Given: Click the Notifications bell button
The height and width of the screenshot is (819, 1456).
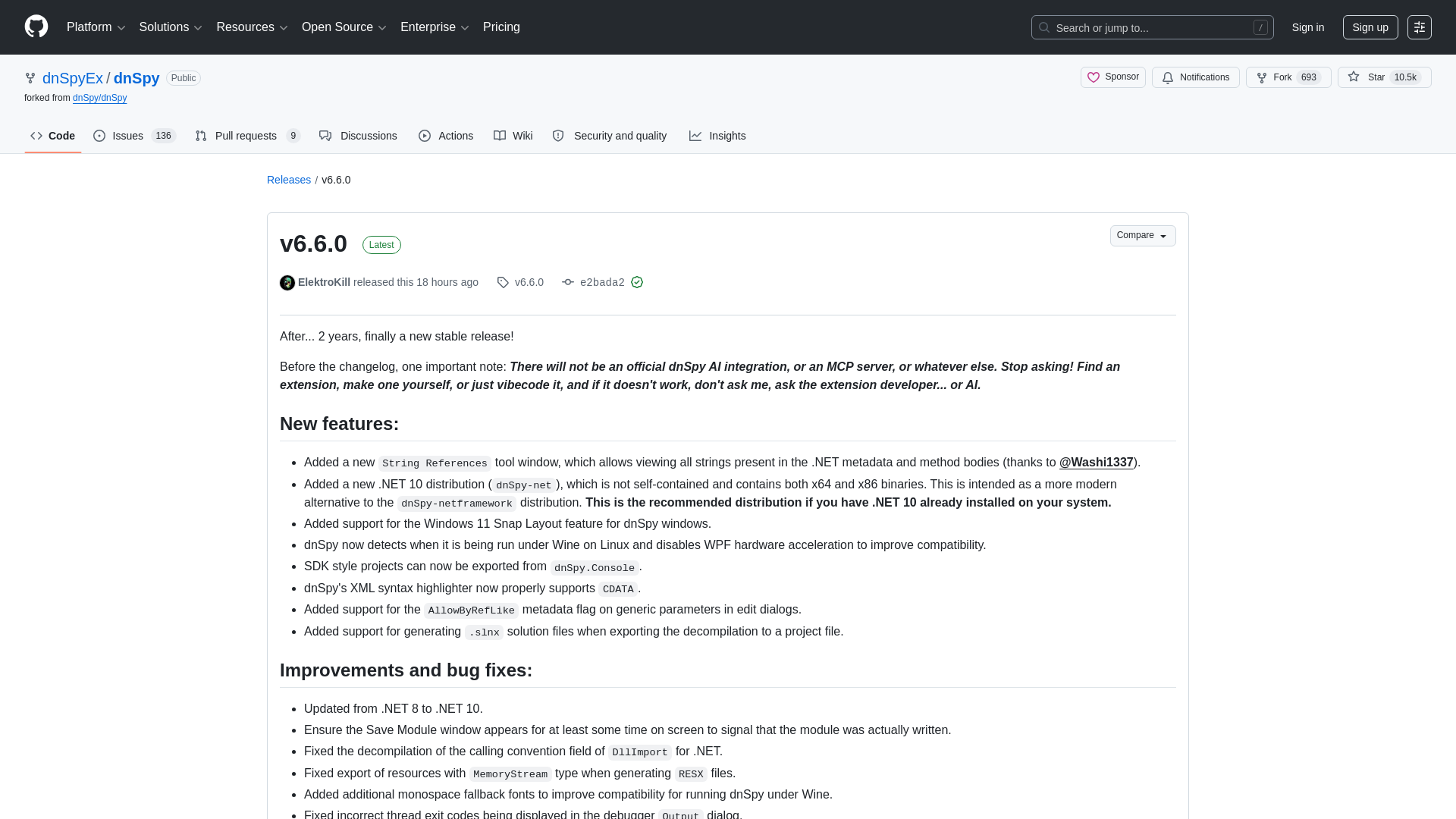Looking at the screenshot, I should (x=1195, y=77).
